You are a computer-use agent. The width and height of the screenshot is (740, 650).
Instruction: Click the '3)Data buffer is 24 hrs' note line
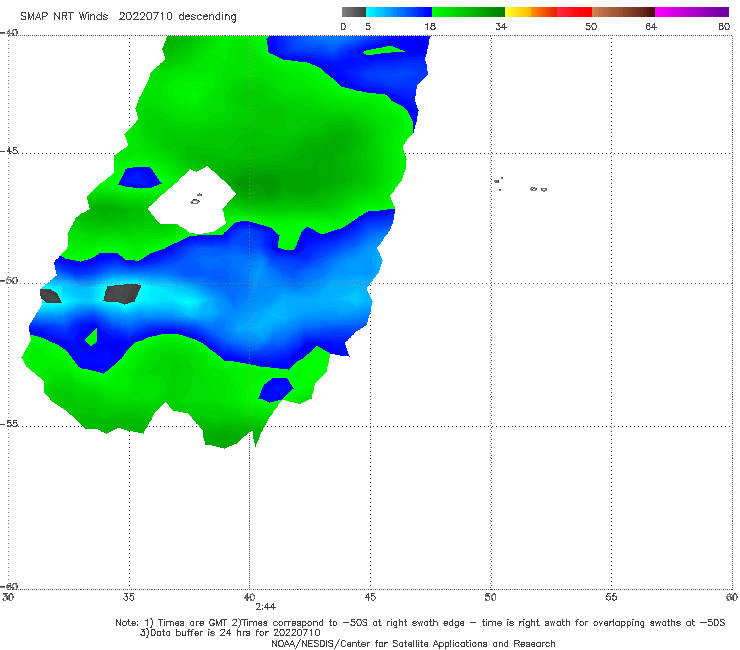pyautogui.click(x=230, y=633)
